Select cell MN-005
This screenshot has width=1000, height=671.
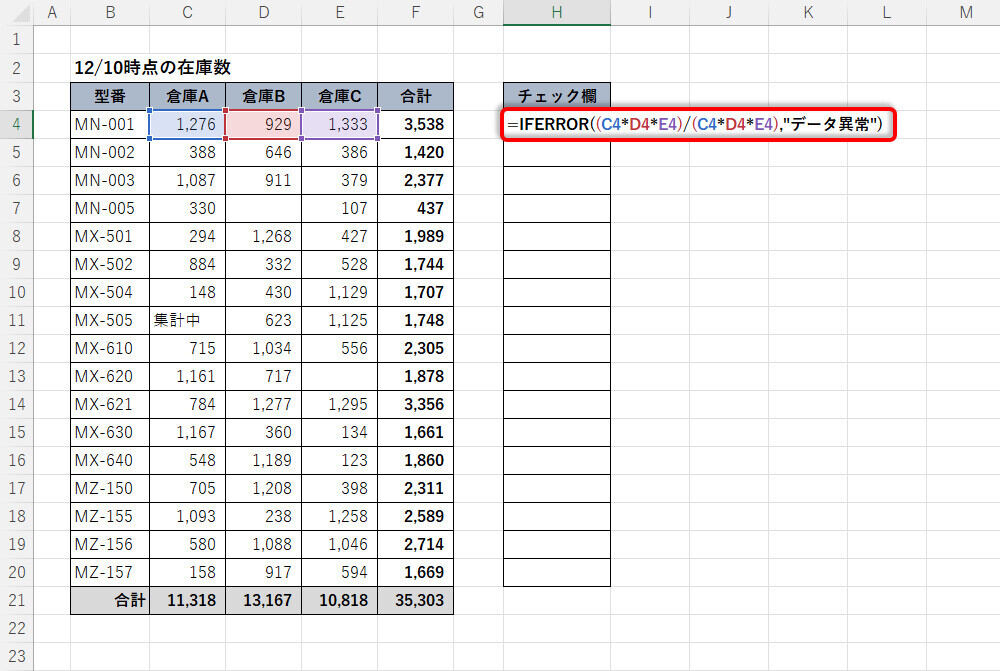(x=110, y=209)
